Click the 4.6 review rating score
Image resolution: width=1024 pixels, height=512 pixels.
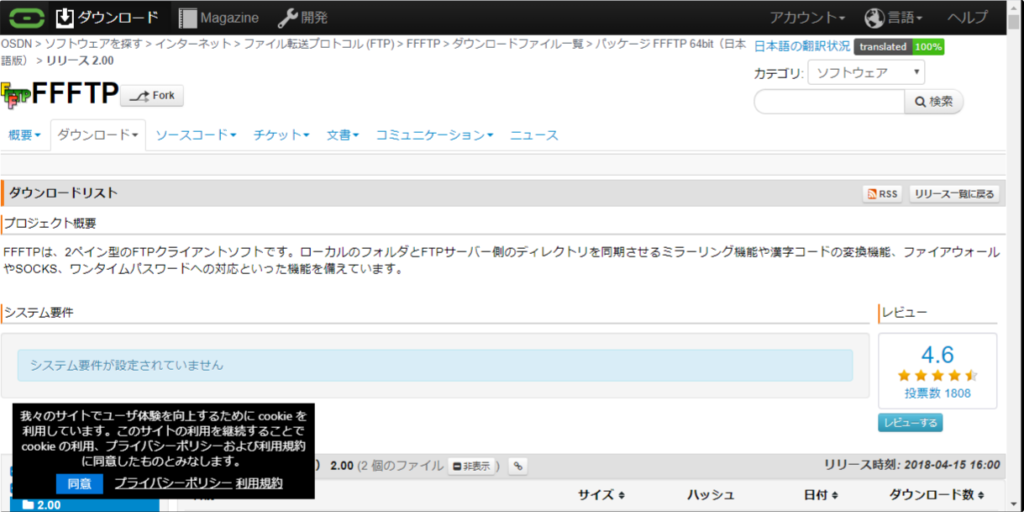point(937,355)
